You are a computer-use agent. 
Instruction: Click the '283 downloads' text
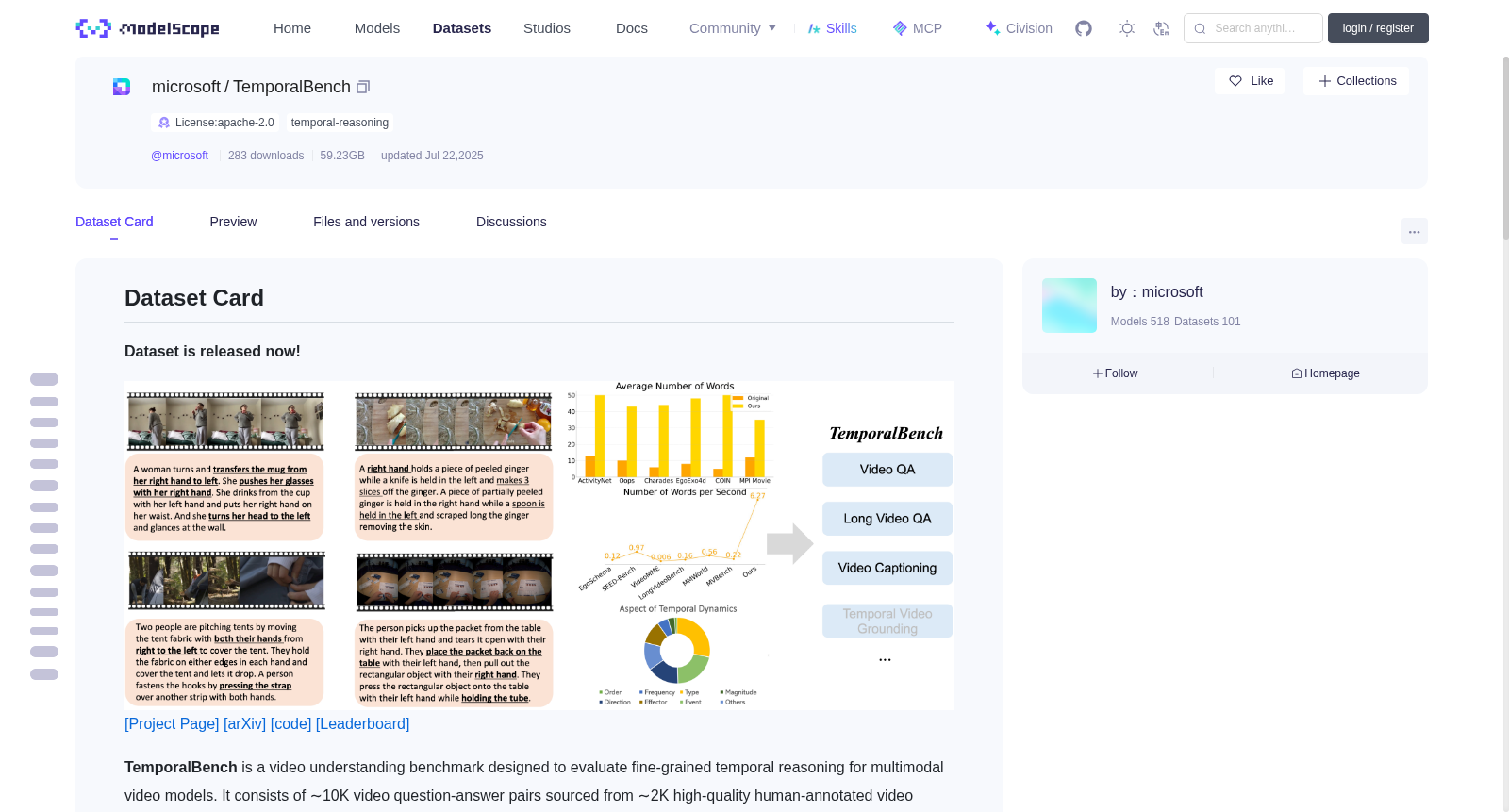[x=266, y=156]
